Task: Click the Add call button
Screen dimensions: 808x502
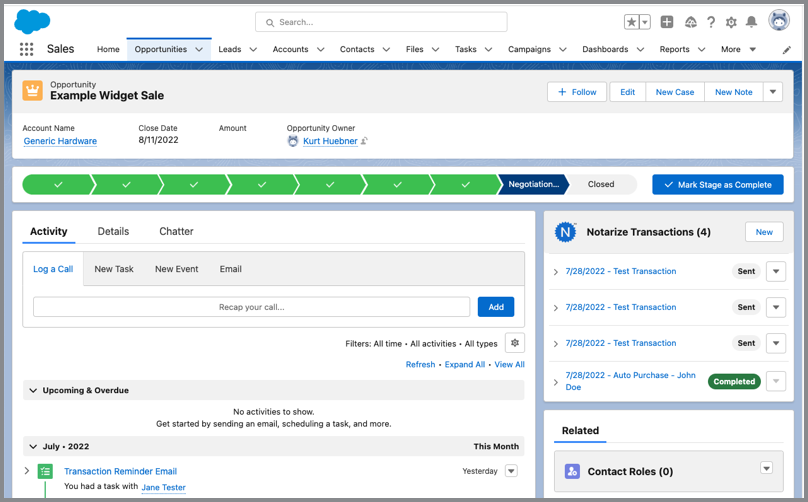Action: [x=496, y=307]
